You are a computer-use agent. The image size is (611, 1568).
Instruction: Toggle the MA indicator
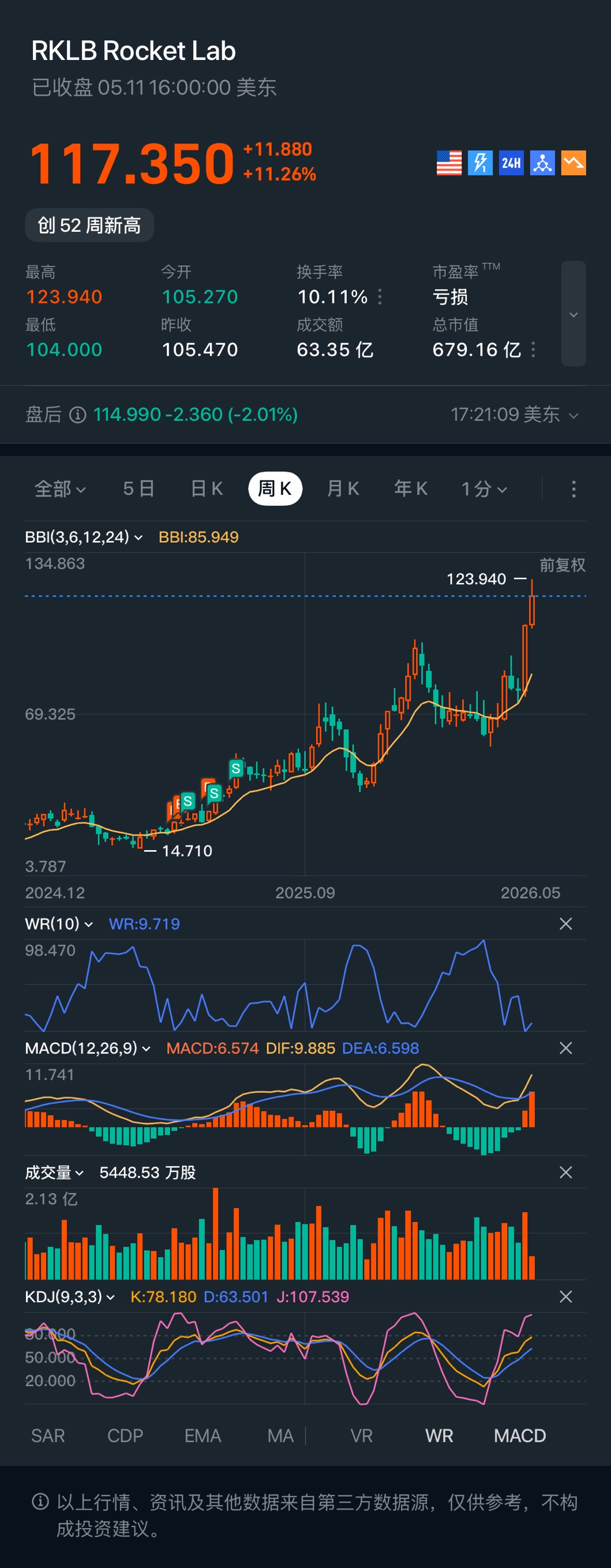point(280,1436)
